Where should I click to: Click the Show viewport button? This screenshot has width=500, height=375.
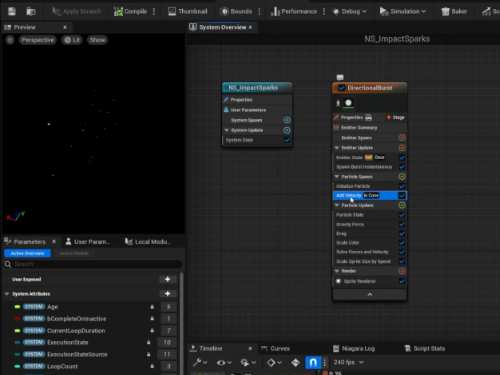coord(97,40)
